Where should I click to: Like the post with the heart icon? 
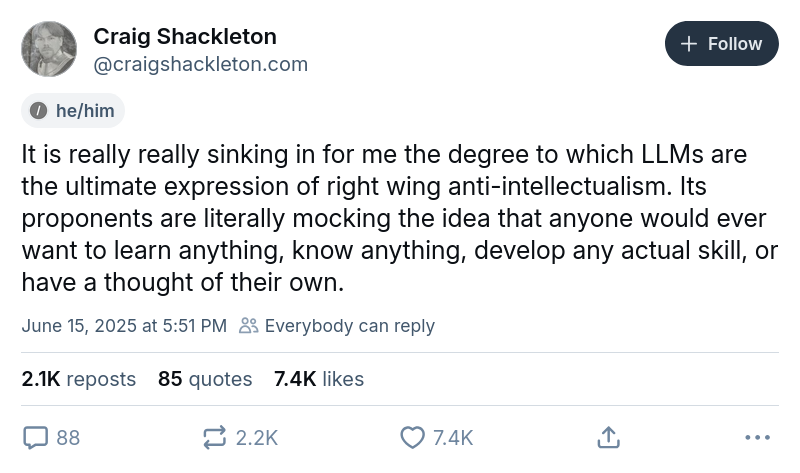pos(412,437)
